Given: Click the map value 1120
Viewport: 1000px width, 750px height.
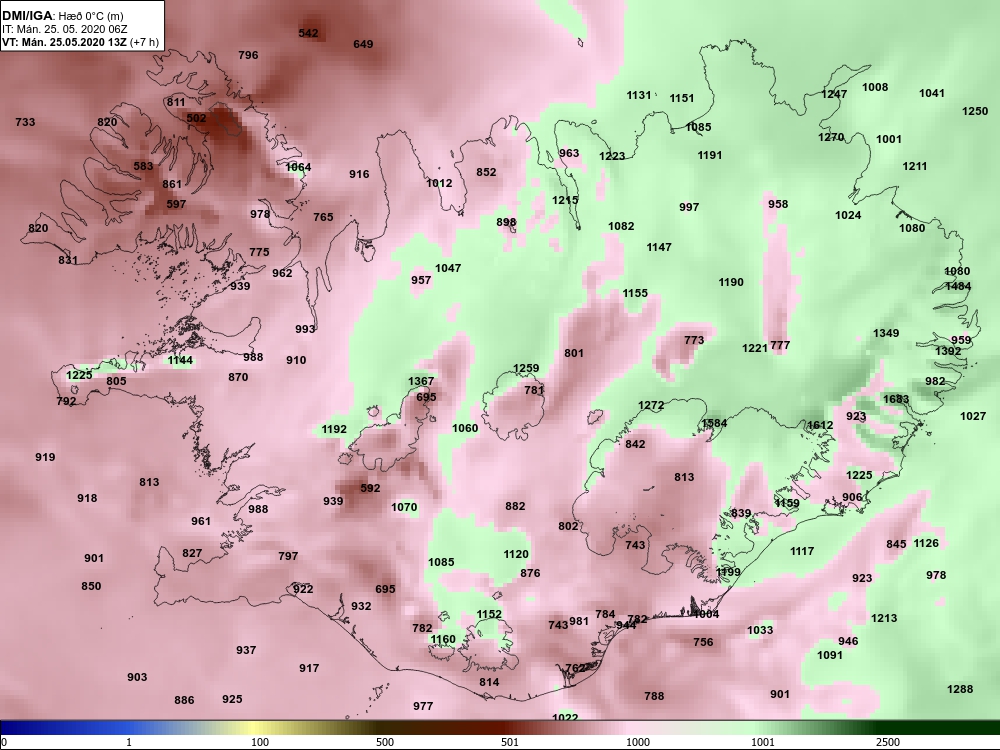Looking at the screenshot, I should point(516,554).
